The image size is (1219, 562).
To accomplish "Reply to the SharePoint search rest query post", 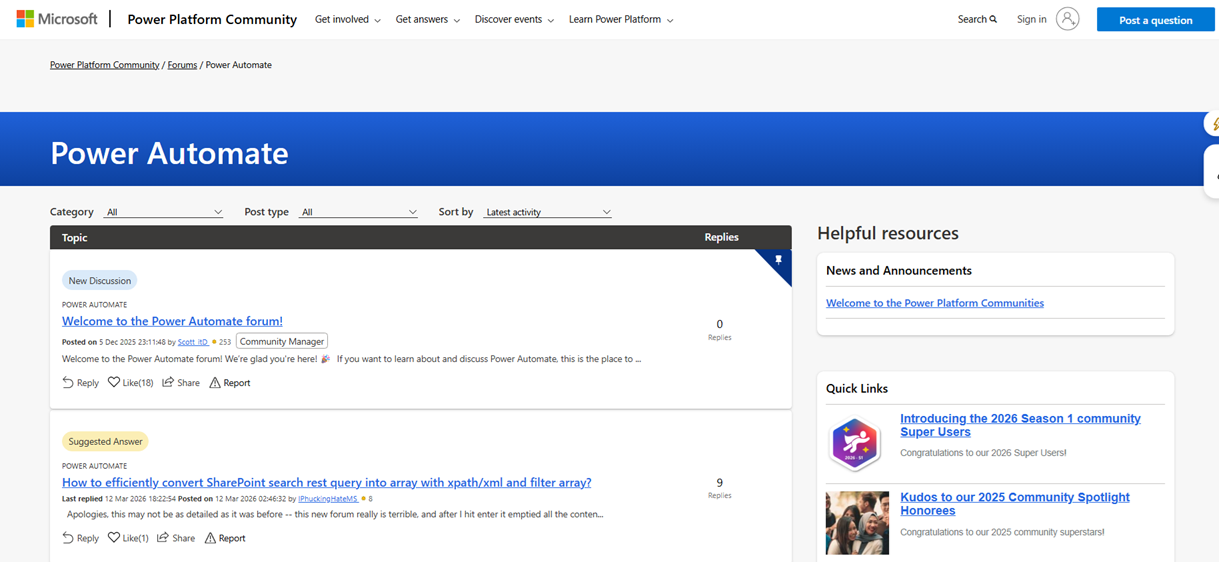I will (80, 538).
